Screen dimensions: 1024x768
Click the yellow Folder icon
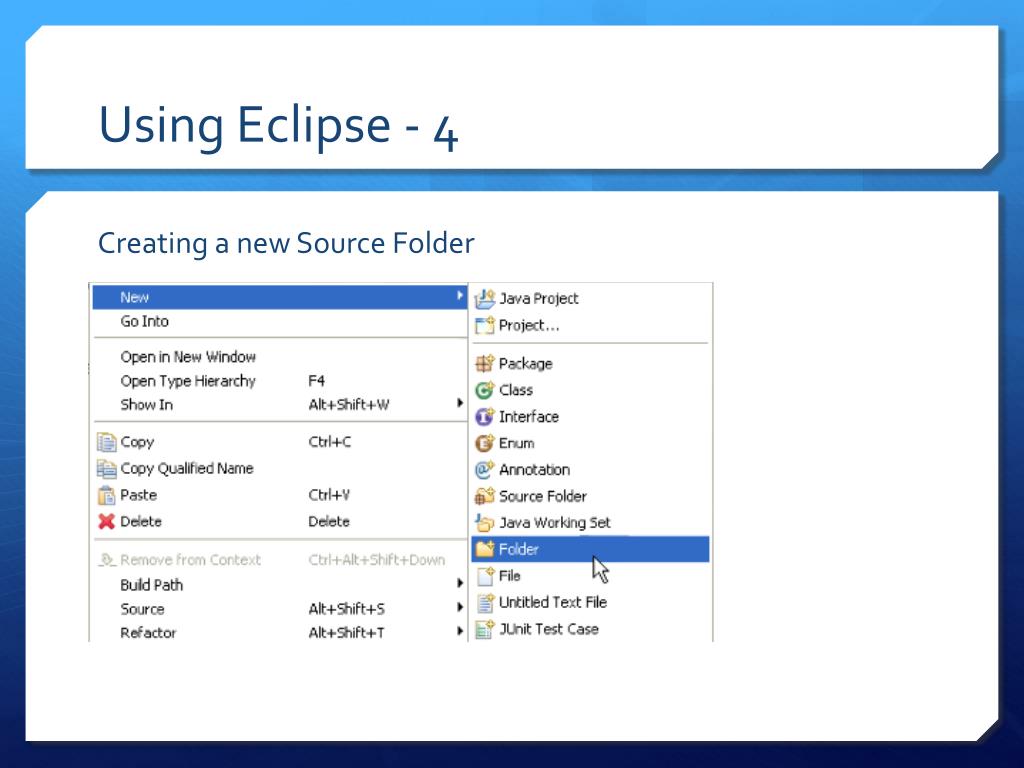click(x=485, y=549)
